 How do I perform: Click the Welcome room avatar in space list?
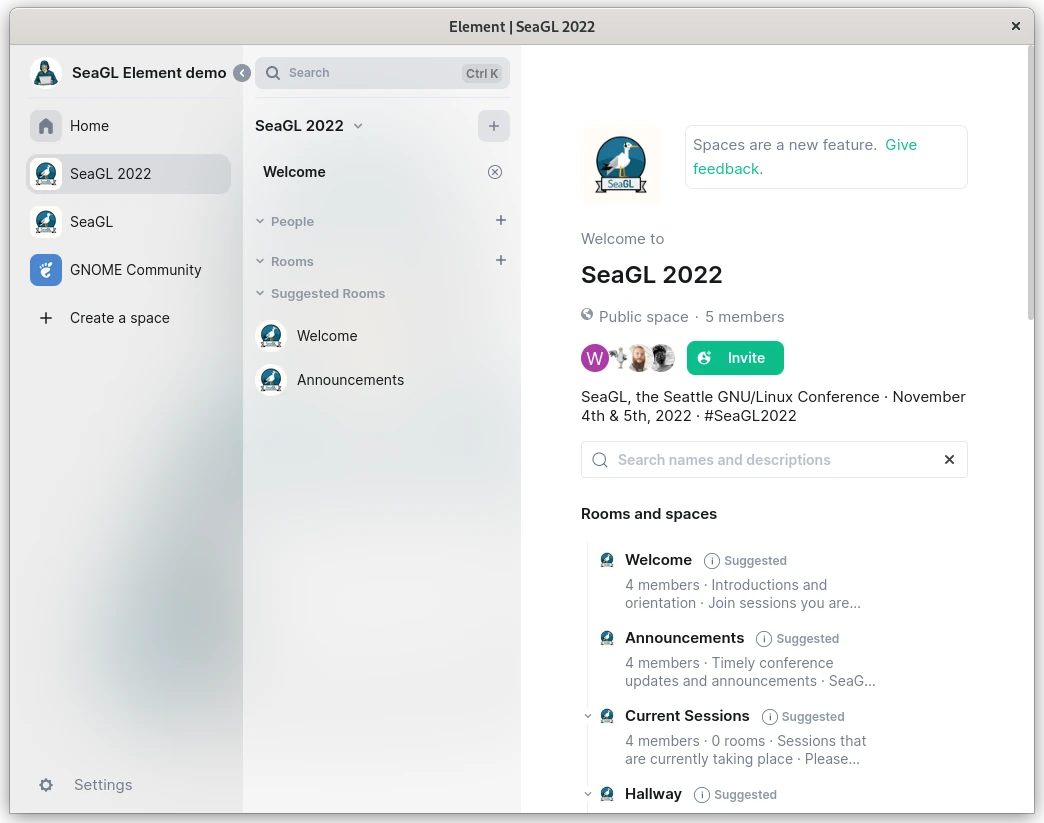pos(607,560)
